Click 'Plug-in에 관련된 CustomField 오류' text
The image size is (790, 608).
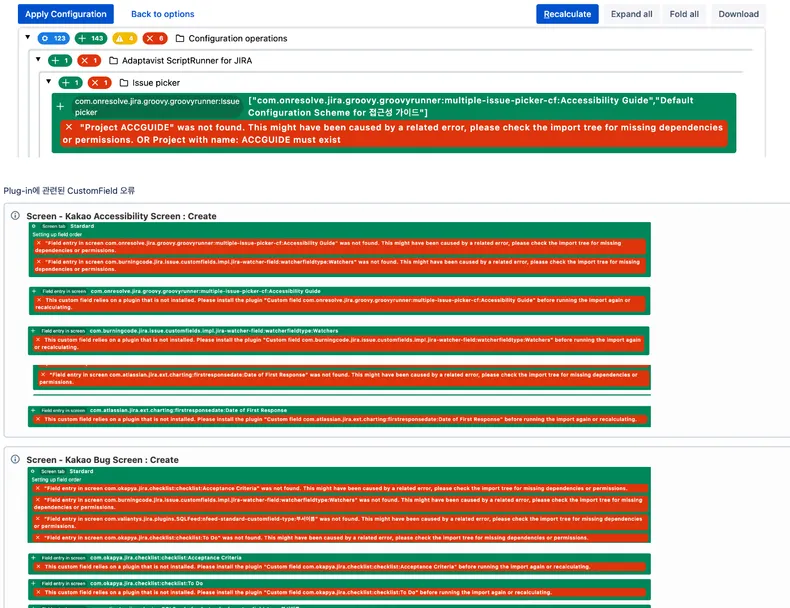click(69, 190)
